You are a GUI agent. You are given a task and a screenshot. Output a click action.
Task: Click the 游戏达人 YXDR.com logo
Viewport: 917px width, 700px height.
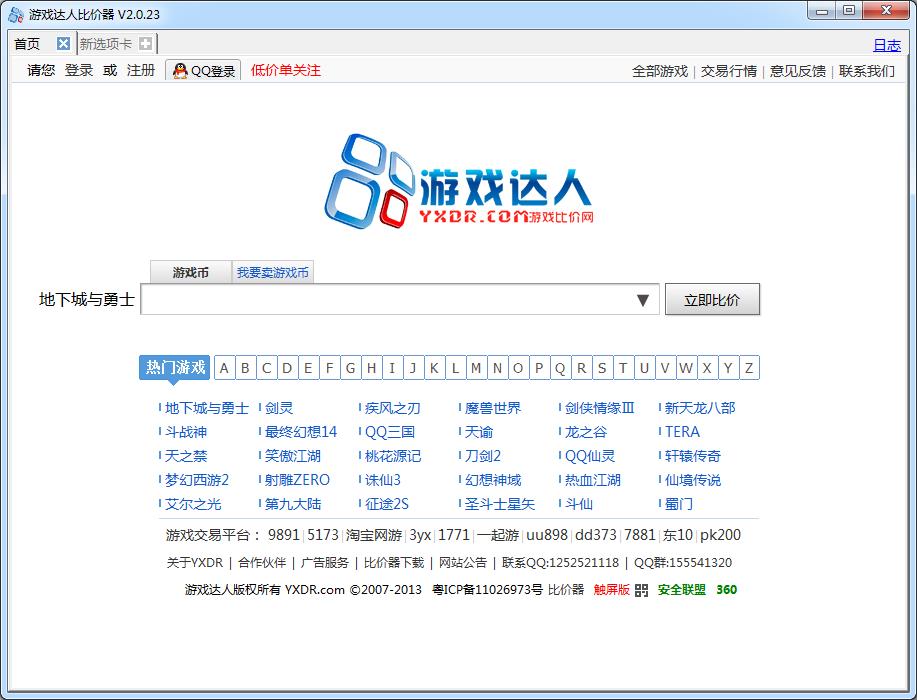tap(458, 182)
